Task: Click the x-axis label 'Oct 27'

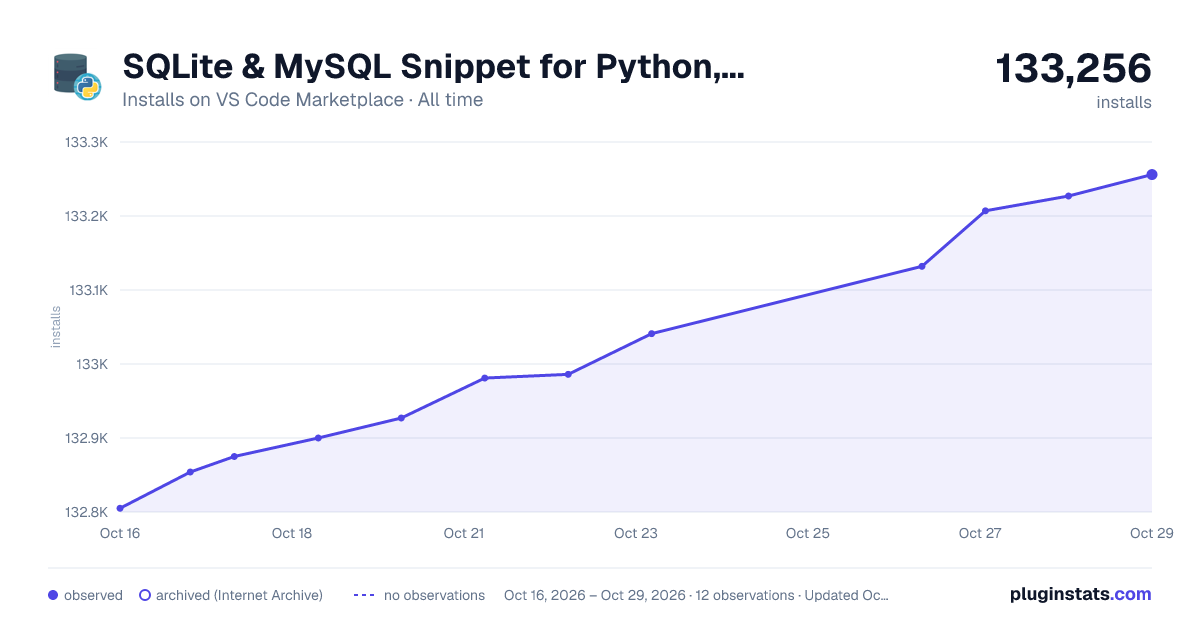Action: pyautogui.click(x=980, y=533)
